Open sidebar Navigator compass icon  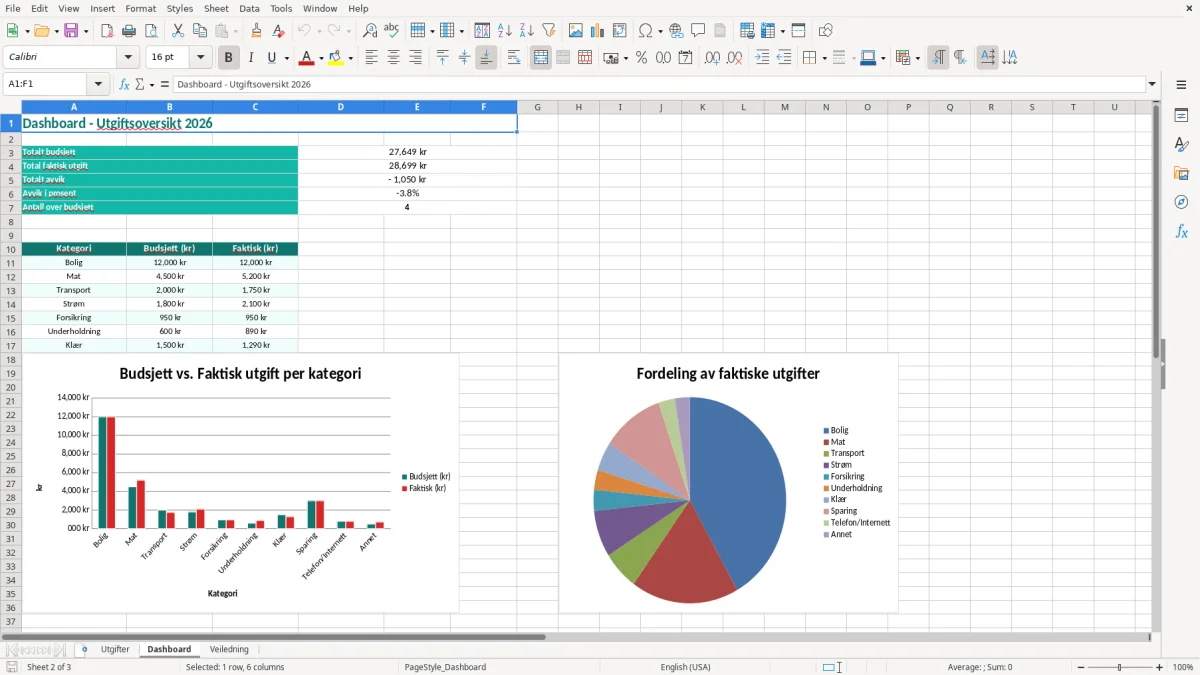(x=1181, y=202)
